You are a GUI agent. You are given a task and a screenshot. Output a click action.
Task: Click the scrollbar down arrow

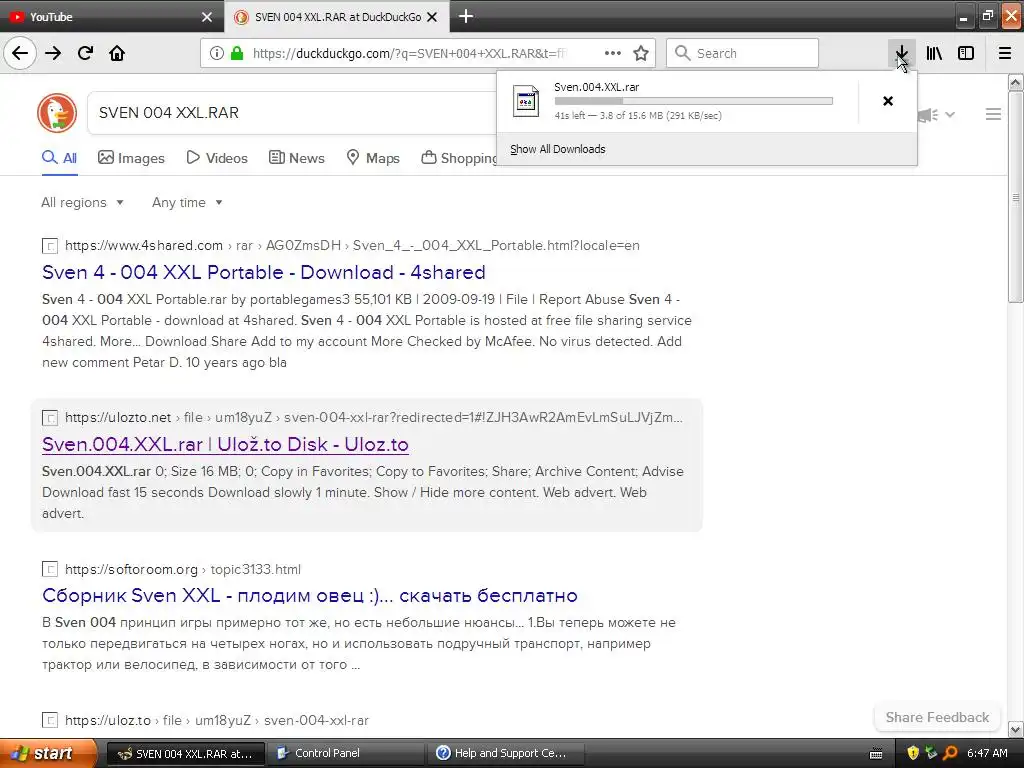pyautogui.click(x=1016, y=729)
